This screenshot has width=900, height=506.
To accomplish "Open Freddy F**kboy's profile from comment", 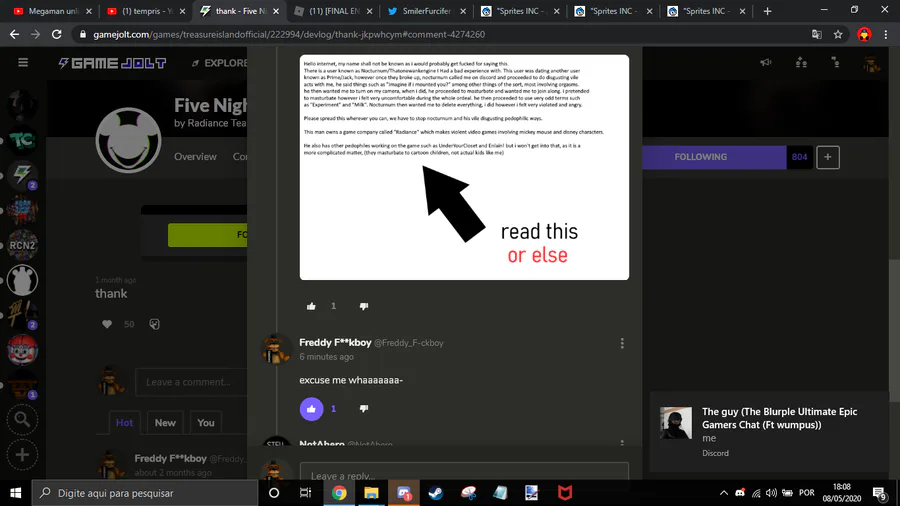I will coord(335,342).
